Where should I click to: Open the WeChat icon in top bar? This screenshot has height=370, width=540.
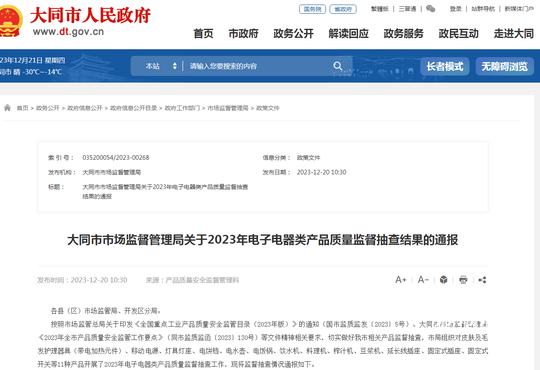430,9
